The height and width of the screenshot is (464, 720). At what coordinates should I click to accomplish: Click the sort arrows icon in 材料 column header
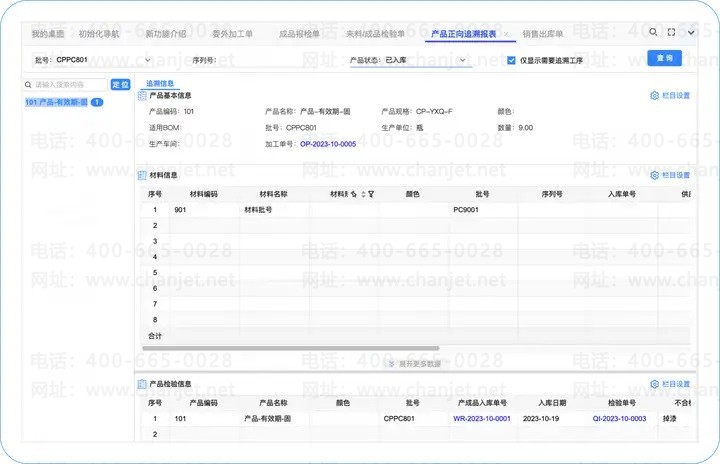click(x=363, y=194)
